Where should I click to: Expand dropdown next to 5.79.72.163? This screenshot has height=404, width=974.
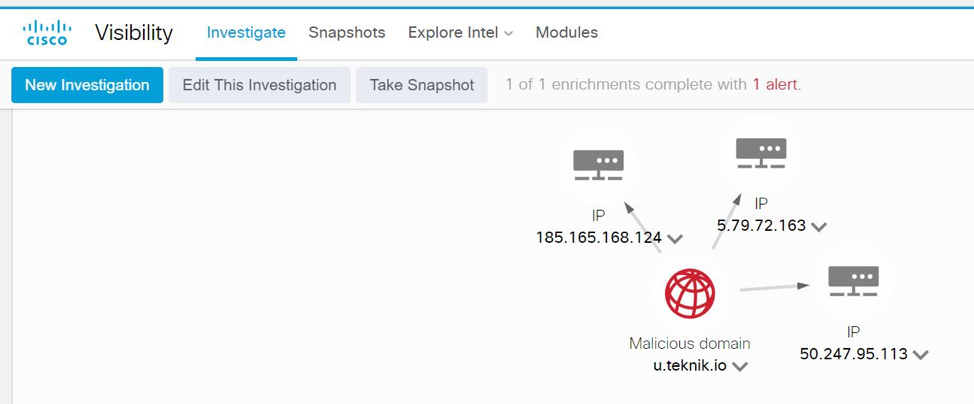pos(819,227)
